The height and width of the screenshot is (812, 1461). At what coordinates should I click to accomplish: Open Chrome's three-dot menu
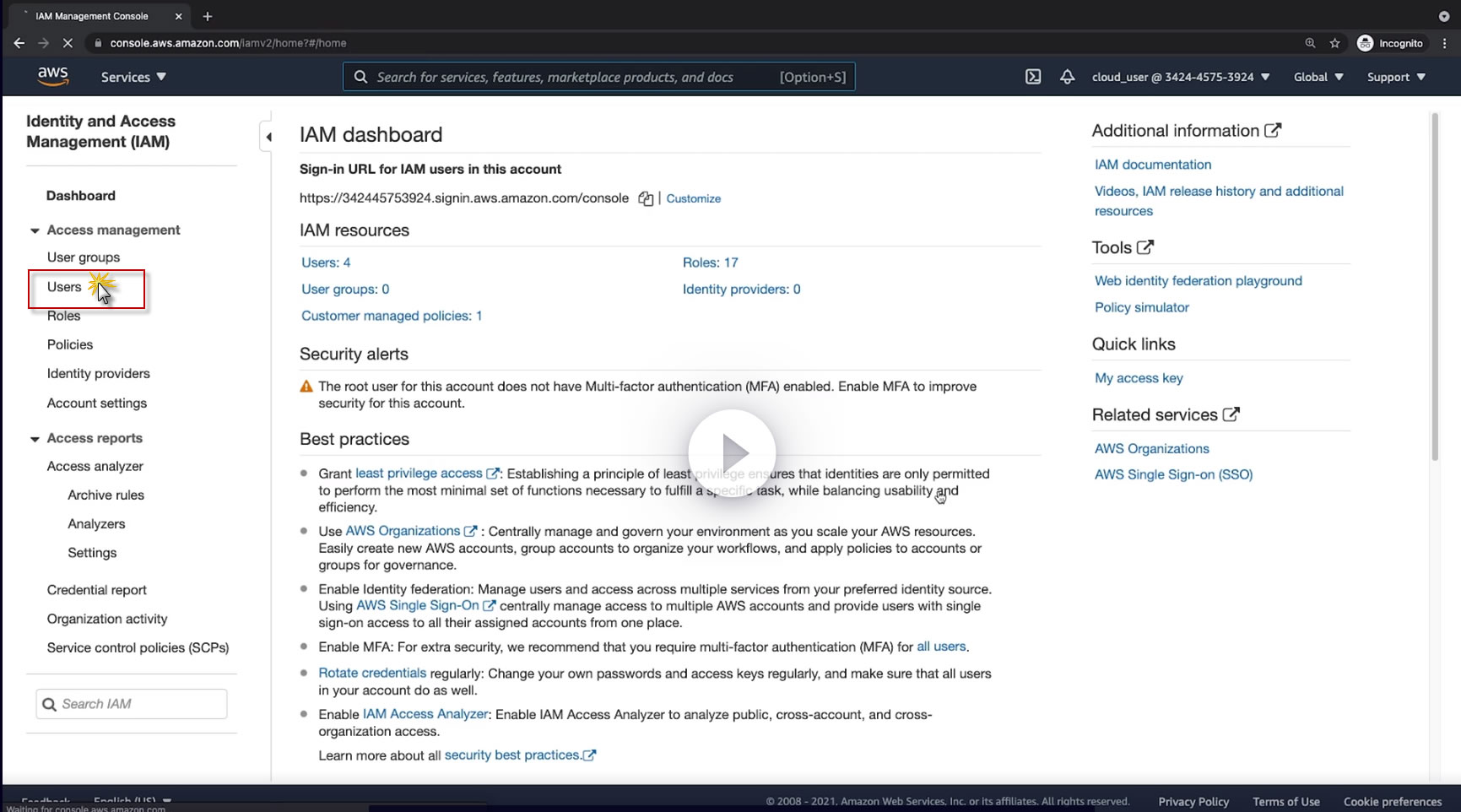(1445, 43)
